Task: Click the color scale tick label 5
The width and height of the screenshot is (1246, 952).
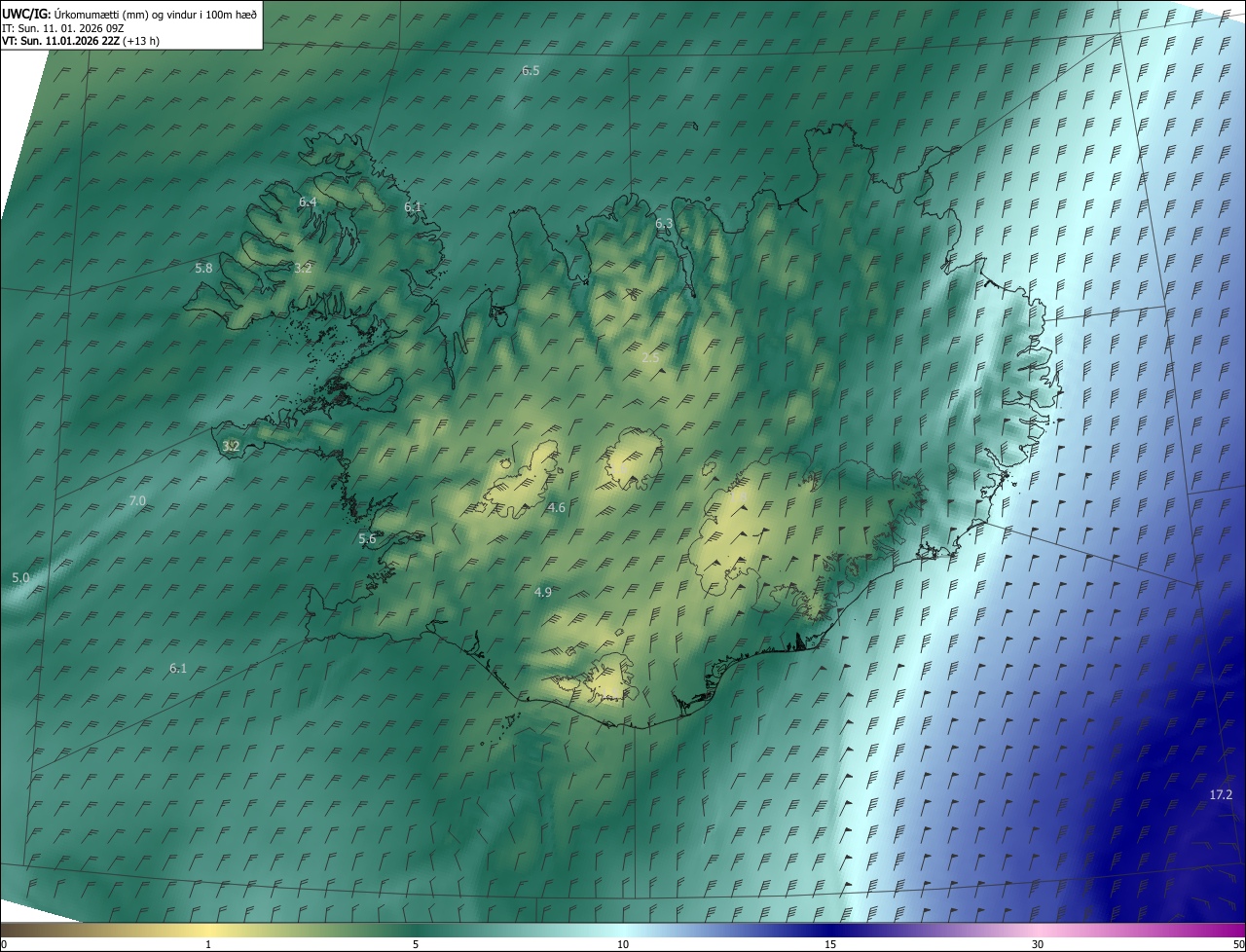Action: 416,945
